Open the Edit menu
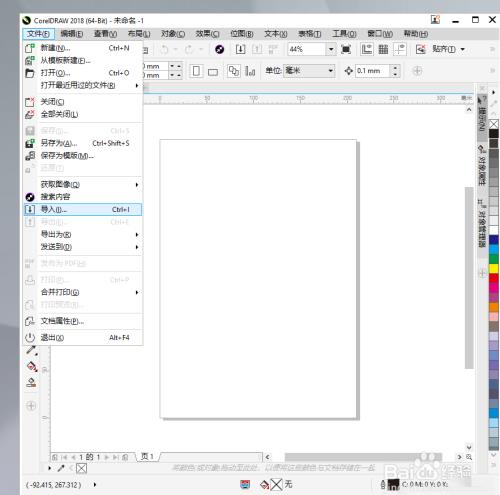 point(72,34)
